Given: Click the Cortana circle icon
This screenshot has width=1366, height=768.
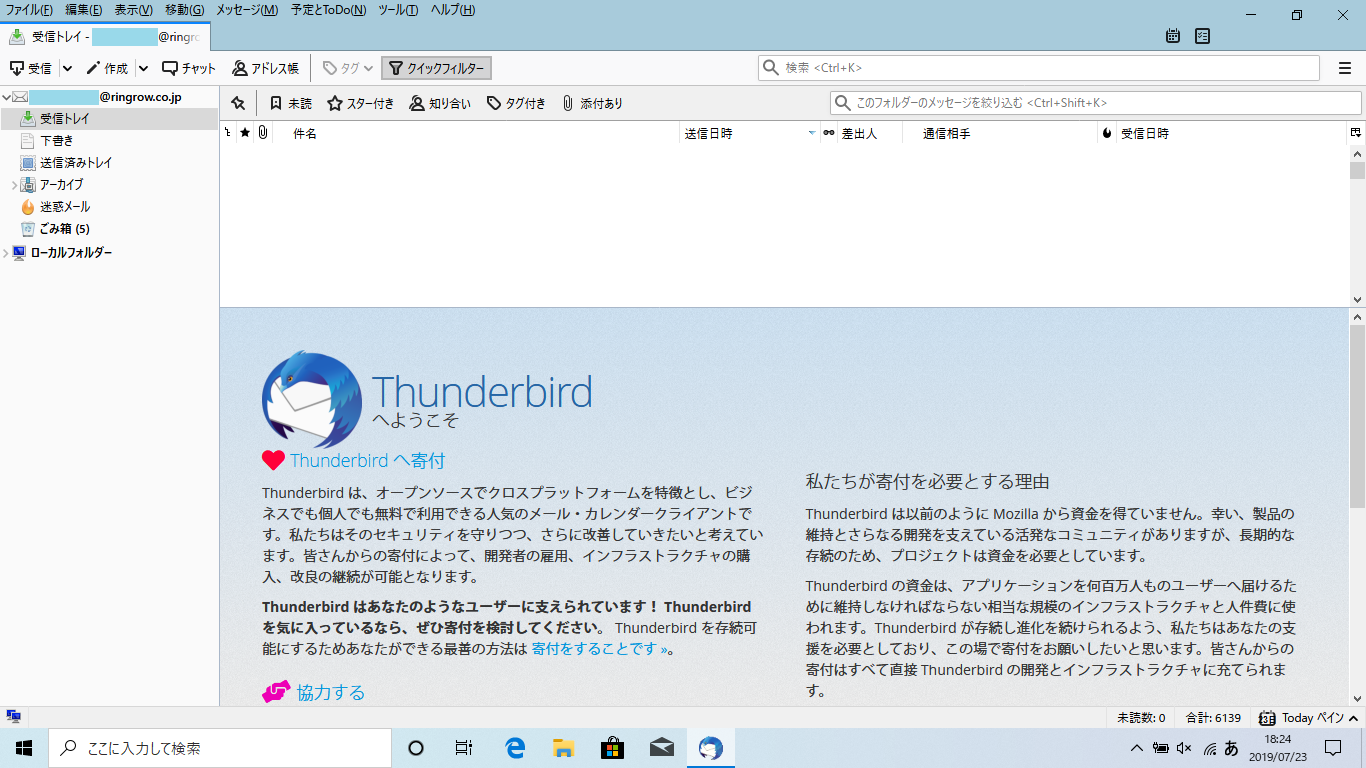Looking at the screenshot, I should (416, 748).
